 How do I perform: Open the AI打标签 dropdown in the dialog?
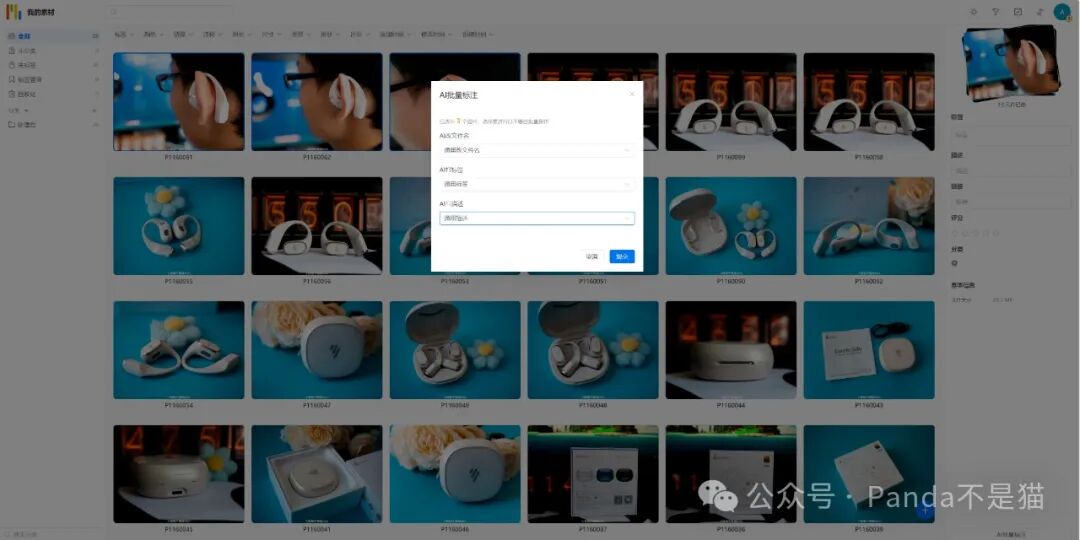(x=537, y=184)
